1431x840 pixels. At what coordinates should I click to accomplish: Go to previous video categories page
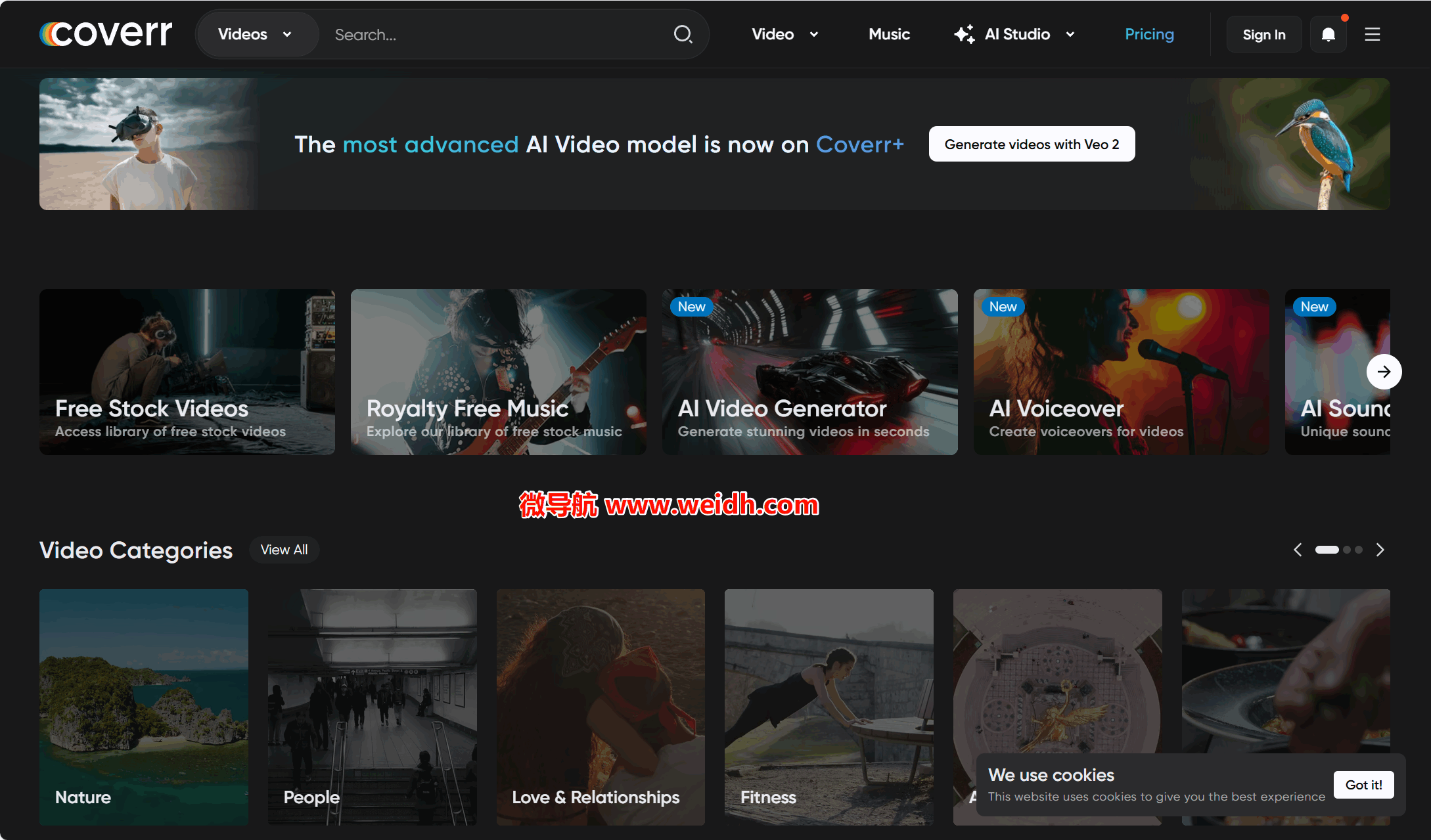[x=1298, y=550]
